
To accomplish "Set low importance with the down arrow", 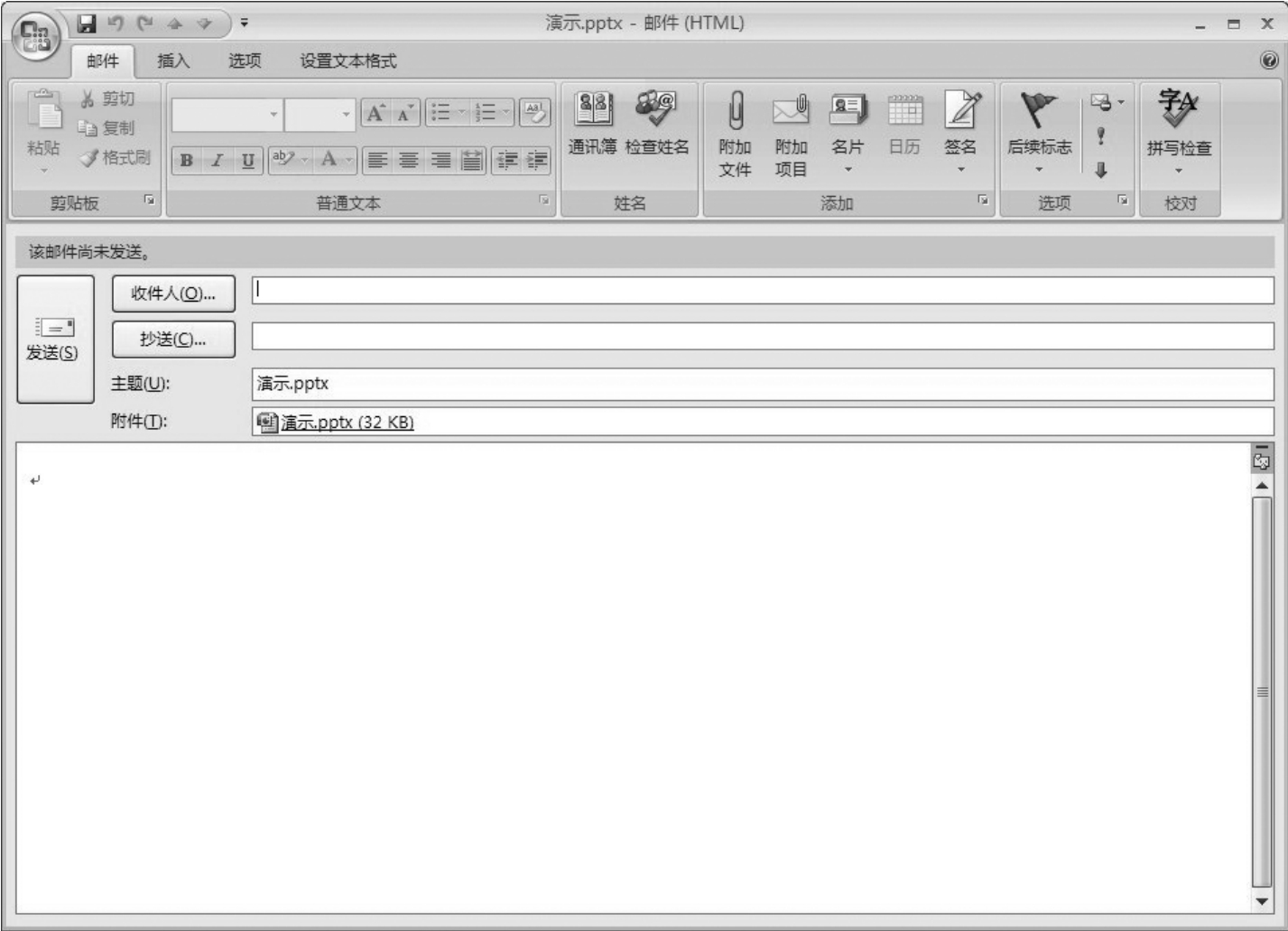I will point(1100,169).
